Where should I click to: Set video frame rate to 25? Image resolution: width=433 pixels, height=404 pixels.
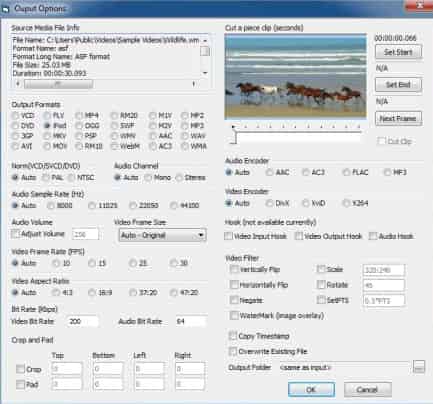[x=133, y=263]
